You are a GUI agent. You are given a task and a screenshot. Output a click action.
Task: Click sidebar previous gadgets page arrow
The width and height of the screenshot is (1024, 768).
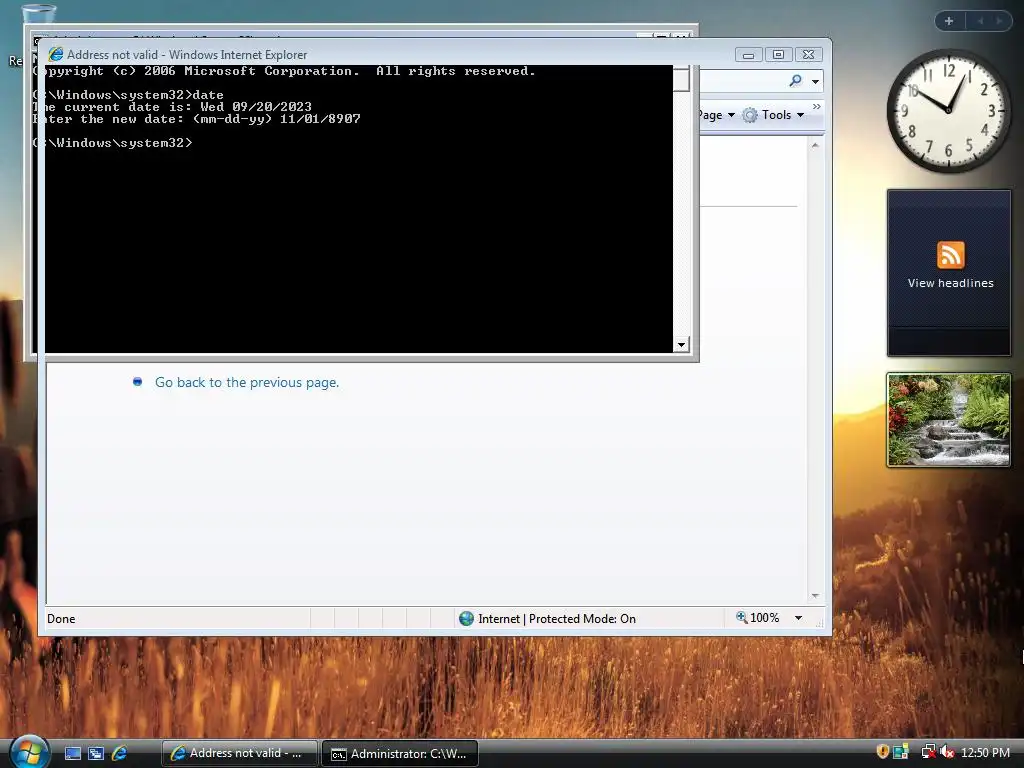[980, 21]
